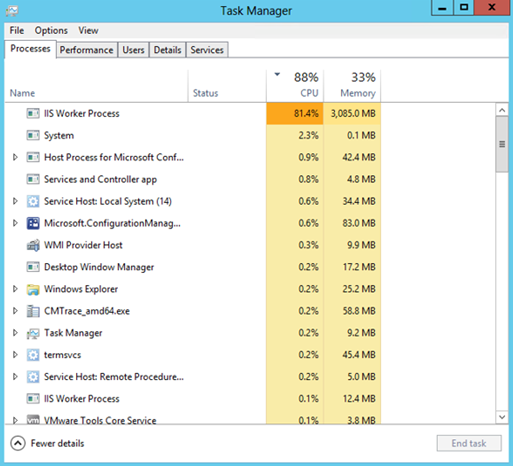Click the Fewer details toggle
Image resolution: width=513 pixels, height=466 pixels.
click(x=47, y=444)
